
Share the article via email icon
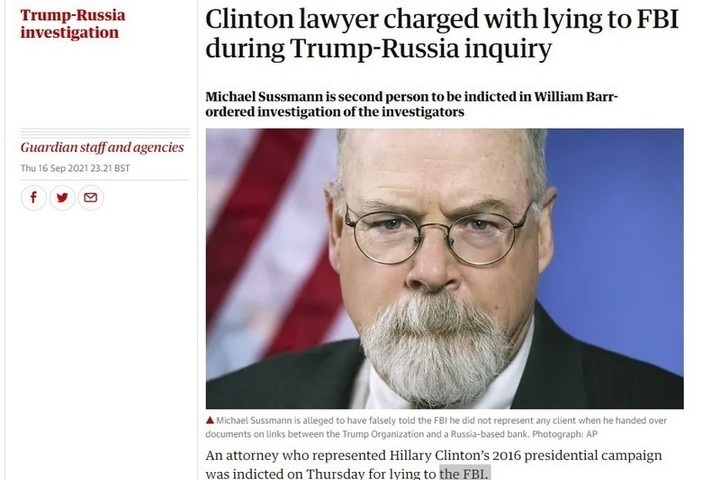(91, 197)
